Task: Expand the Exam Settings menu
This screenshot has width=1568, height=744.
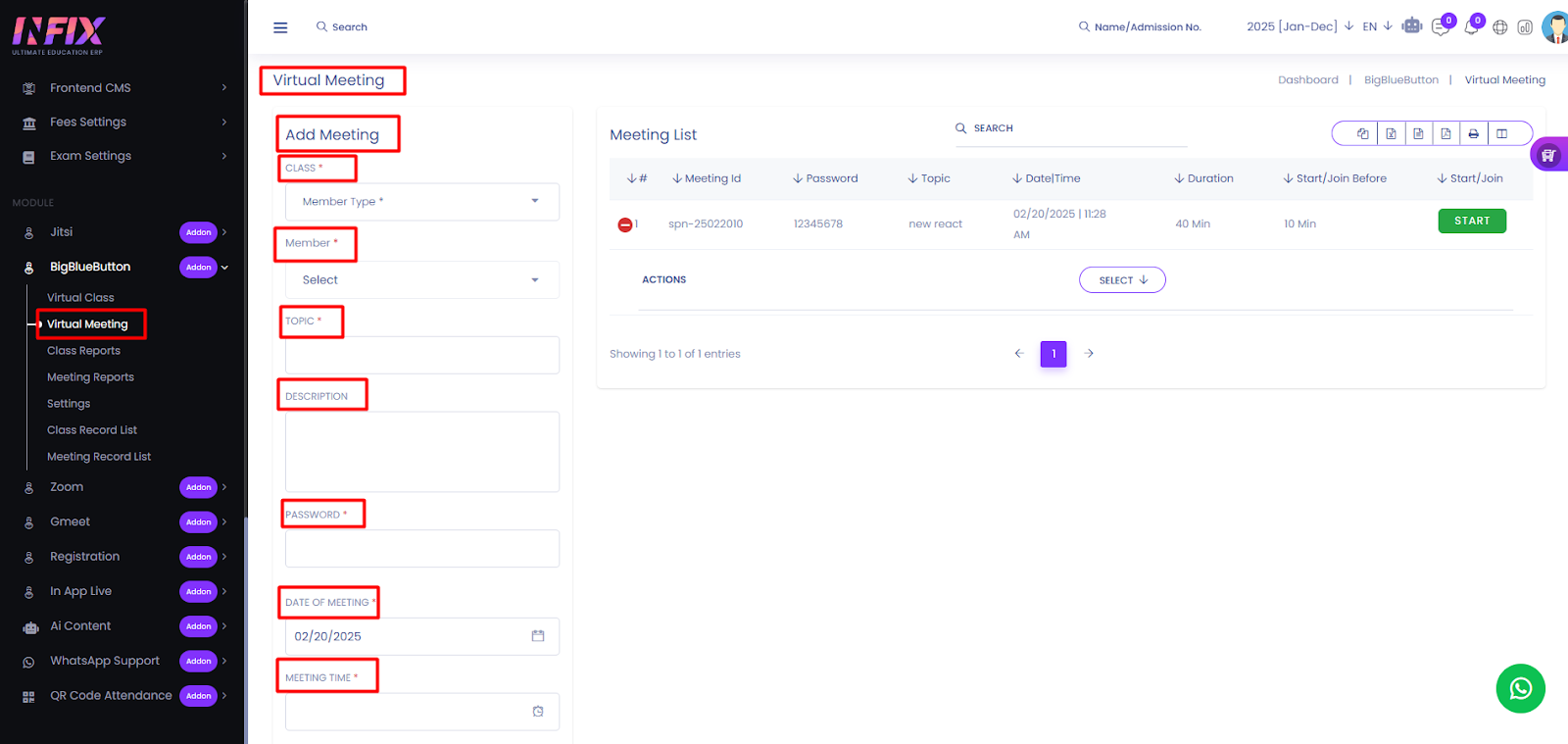Action: coord(123,156)
